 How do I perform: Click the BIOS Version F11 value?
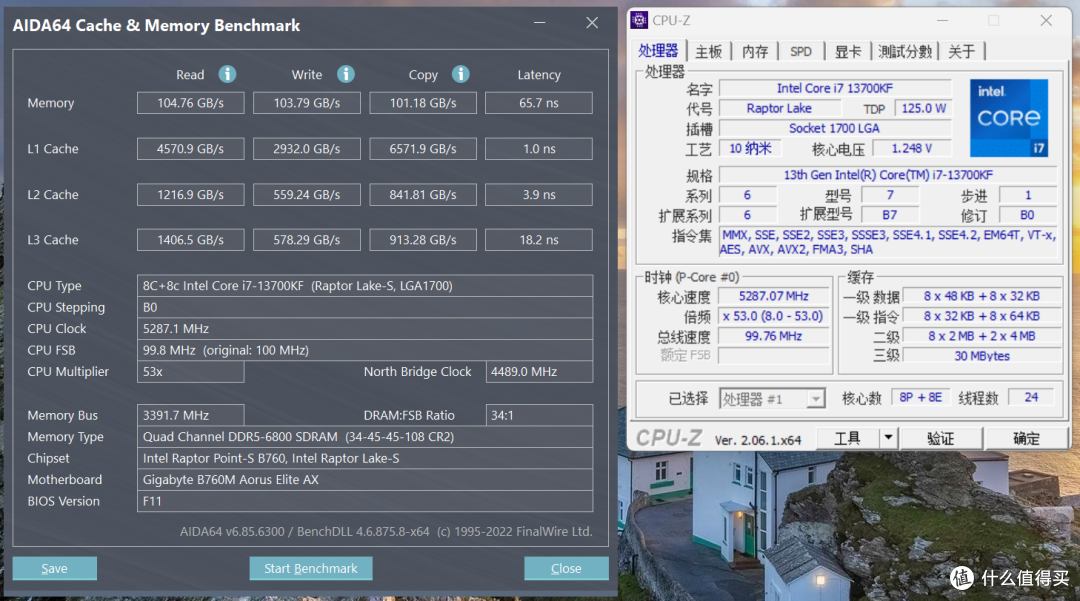[x=365, y=501]
